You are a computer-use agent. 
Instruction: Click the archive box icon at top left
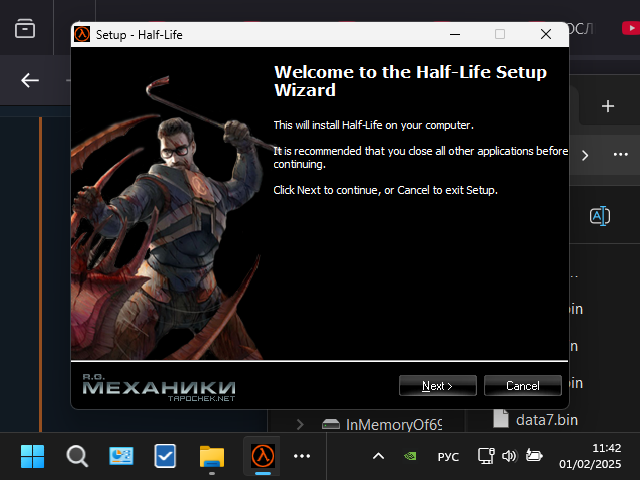[x=25, y=29]
